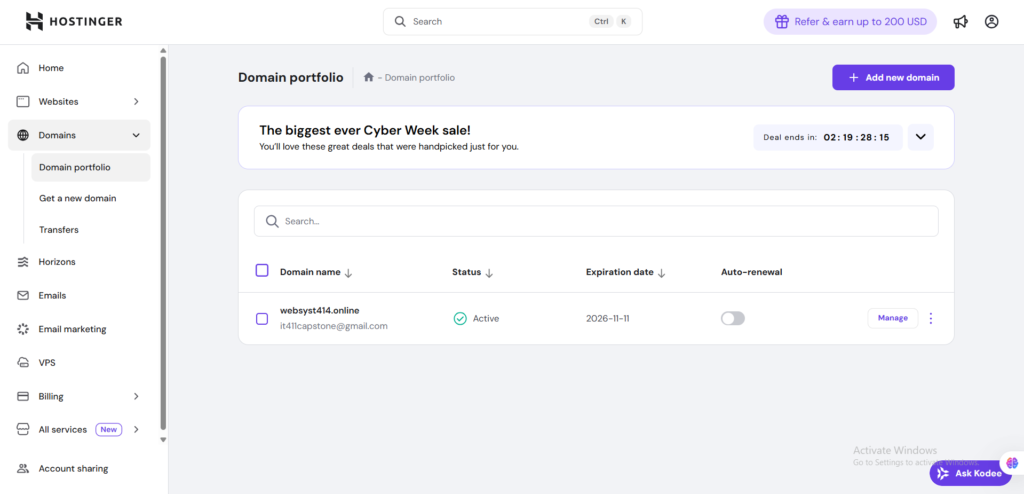Enable auto-renewal for websyst414.online
The width and height of the screenshot is (1024, 494).
click(733, 318)
